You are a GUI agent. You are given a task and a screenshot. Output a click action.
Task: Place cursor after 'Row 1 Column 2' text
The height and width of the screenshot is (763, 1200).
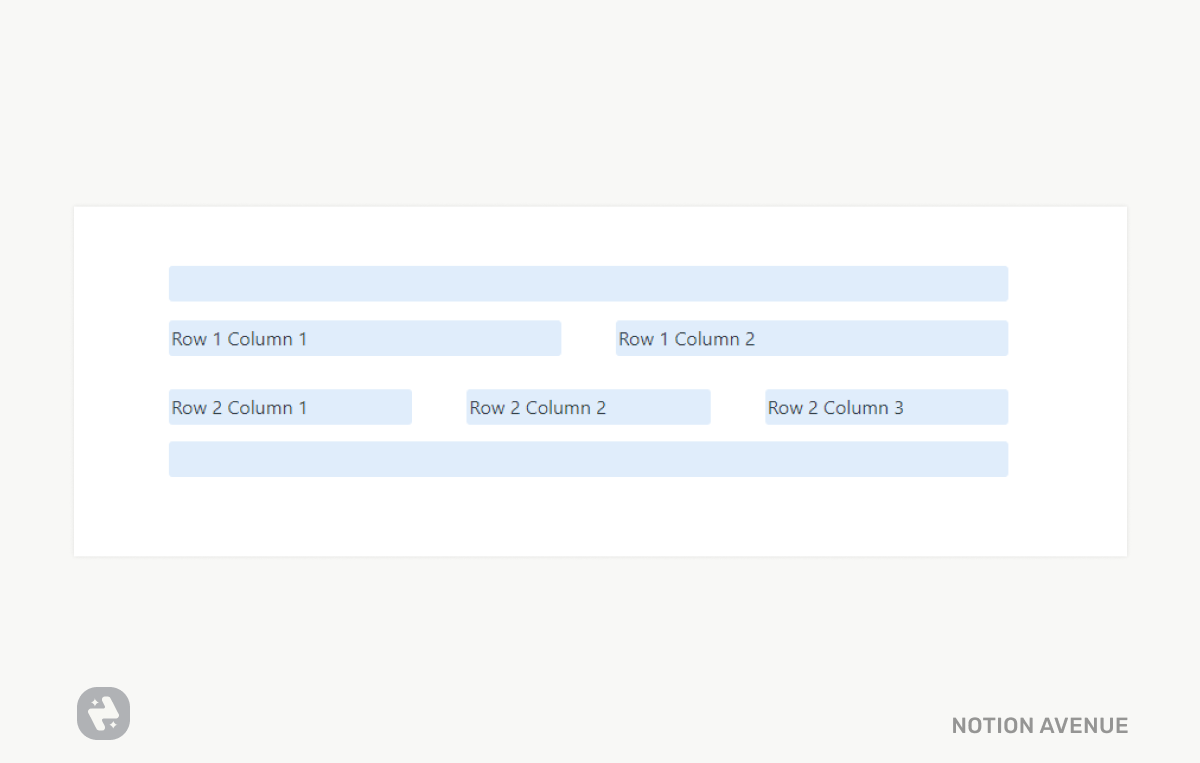click(x=757, y=339)
